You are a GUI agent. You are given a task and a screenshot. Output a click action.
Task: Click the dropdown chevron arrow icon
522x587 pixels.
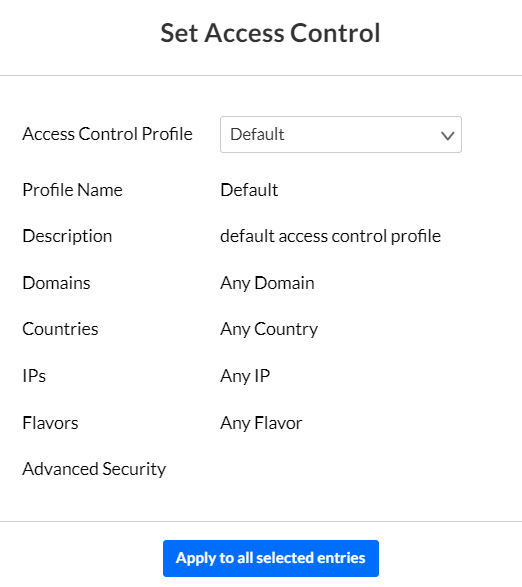pyautogui.click(x=447, y=136)
